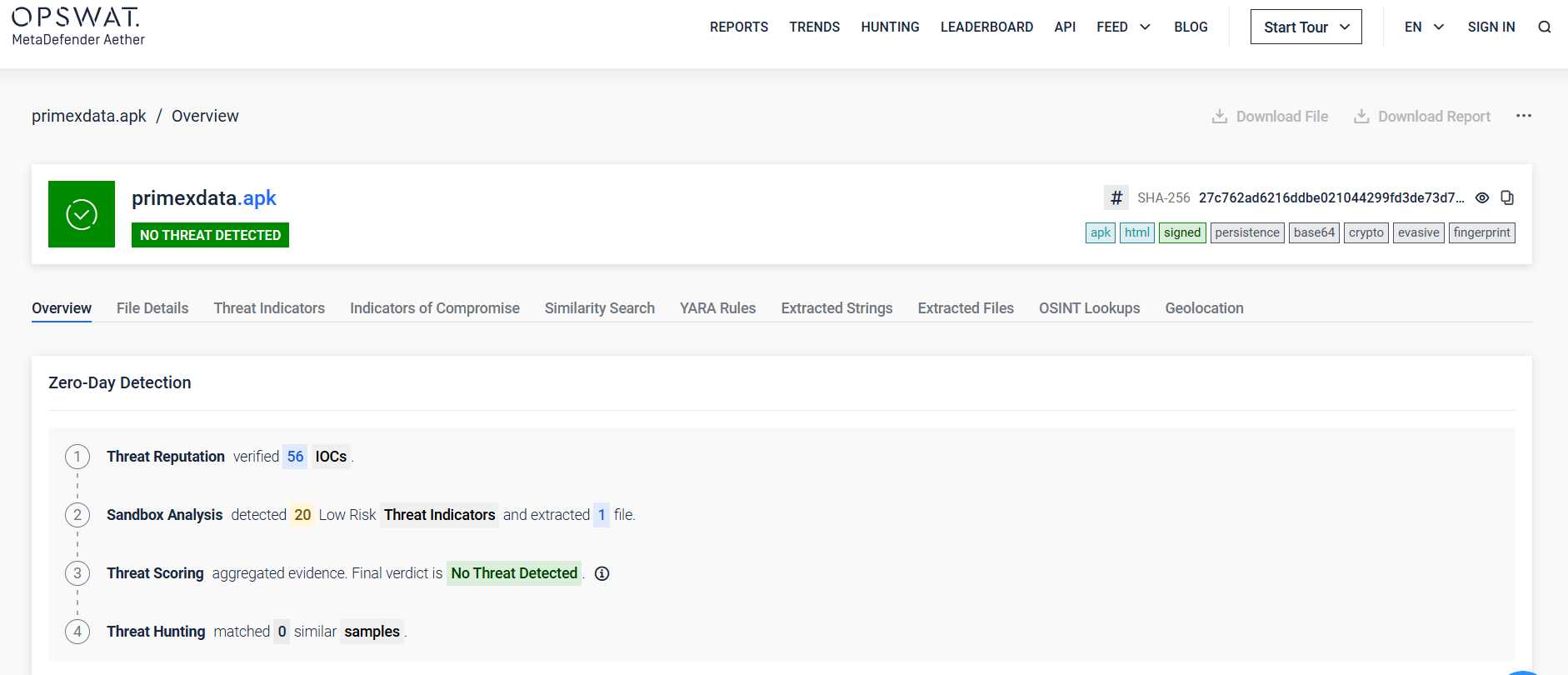This screenshot has width=1568, height=675.
Task: Click the primexdata.apk file title
Action: coord(204,197)
